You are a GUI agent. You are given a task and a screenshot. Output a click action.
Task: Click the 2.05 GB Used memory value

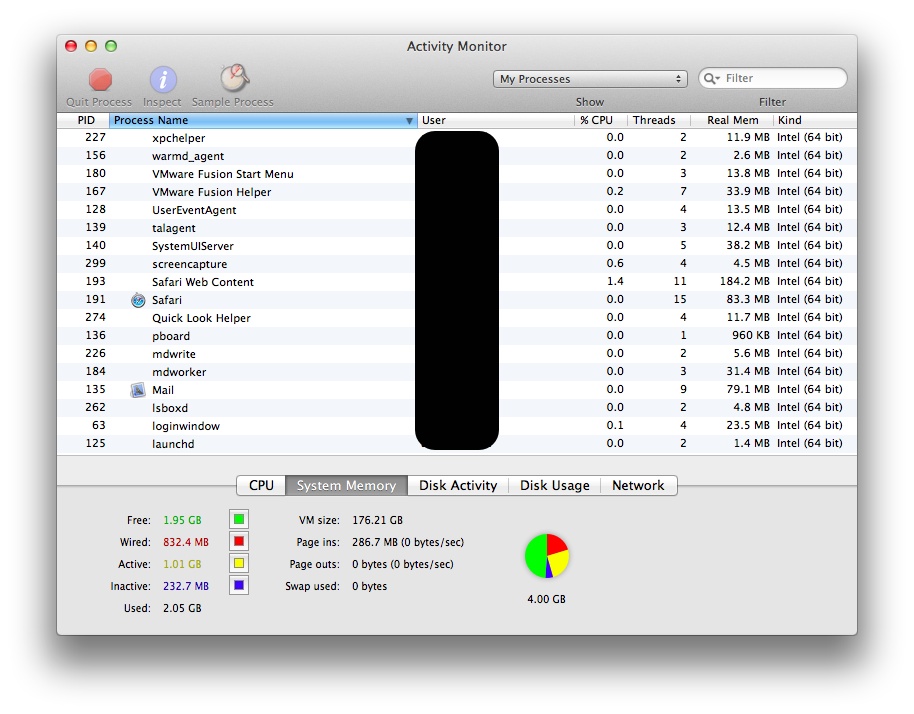[x=182, y=608]
